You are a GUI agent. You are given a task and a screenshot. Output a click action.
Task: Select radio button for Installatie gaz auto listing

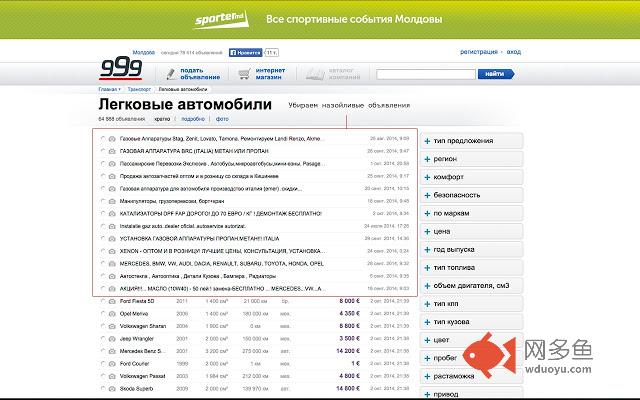click(x=103, y=226)
